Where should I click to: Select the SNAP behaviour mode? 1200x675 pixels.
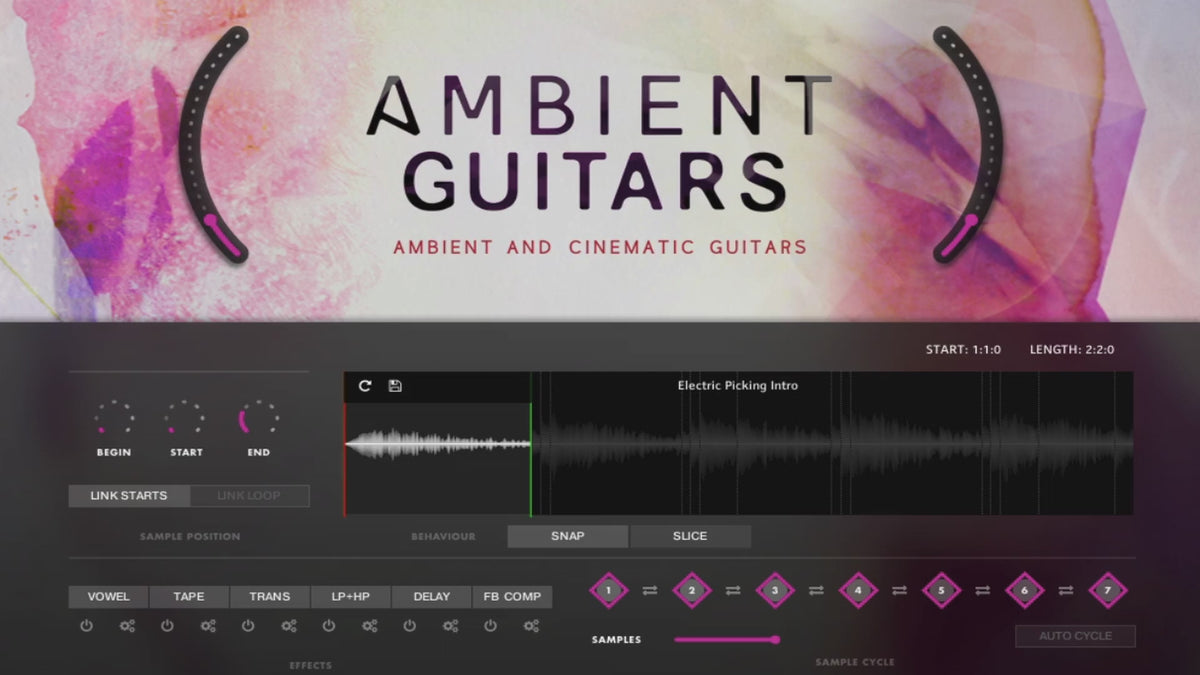[x=567, y=536]
